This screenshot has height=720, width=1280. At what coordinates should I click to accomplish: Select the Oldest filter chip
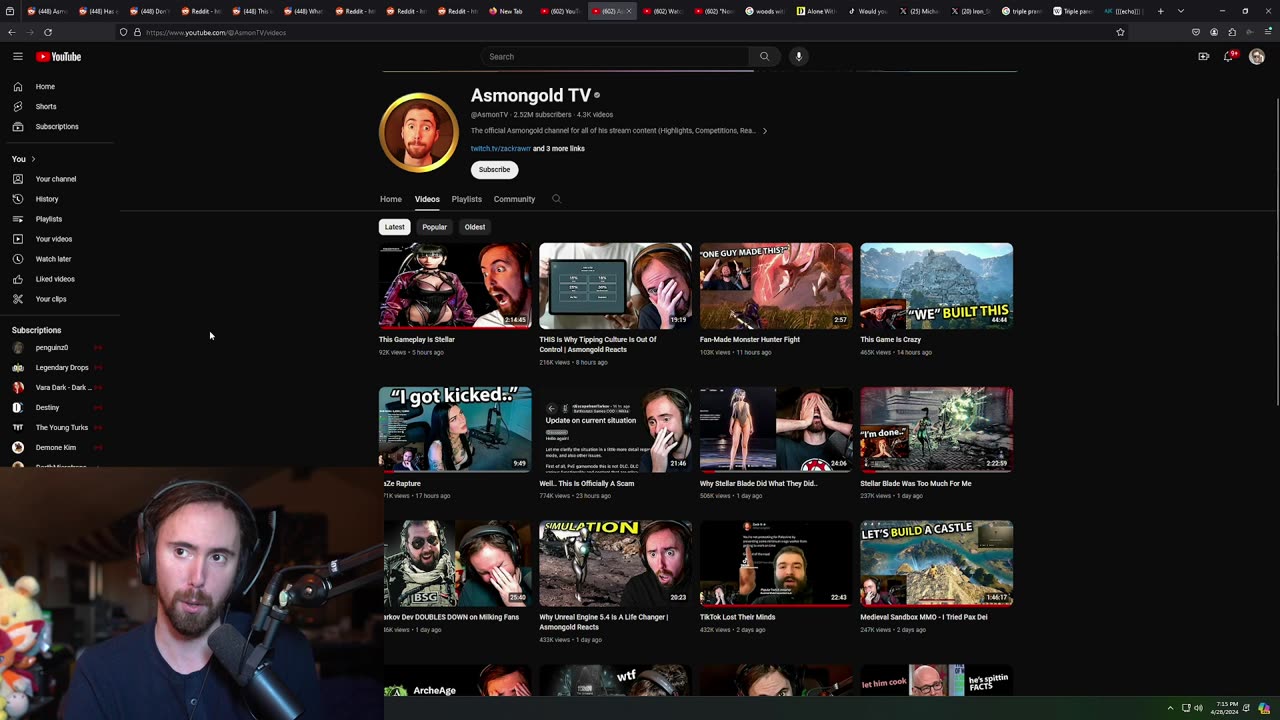tap(475, 227)
